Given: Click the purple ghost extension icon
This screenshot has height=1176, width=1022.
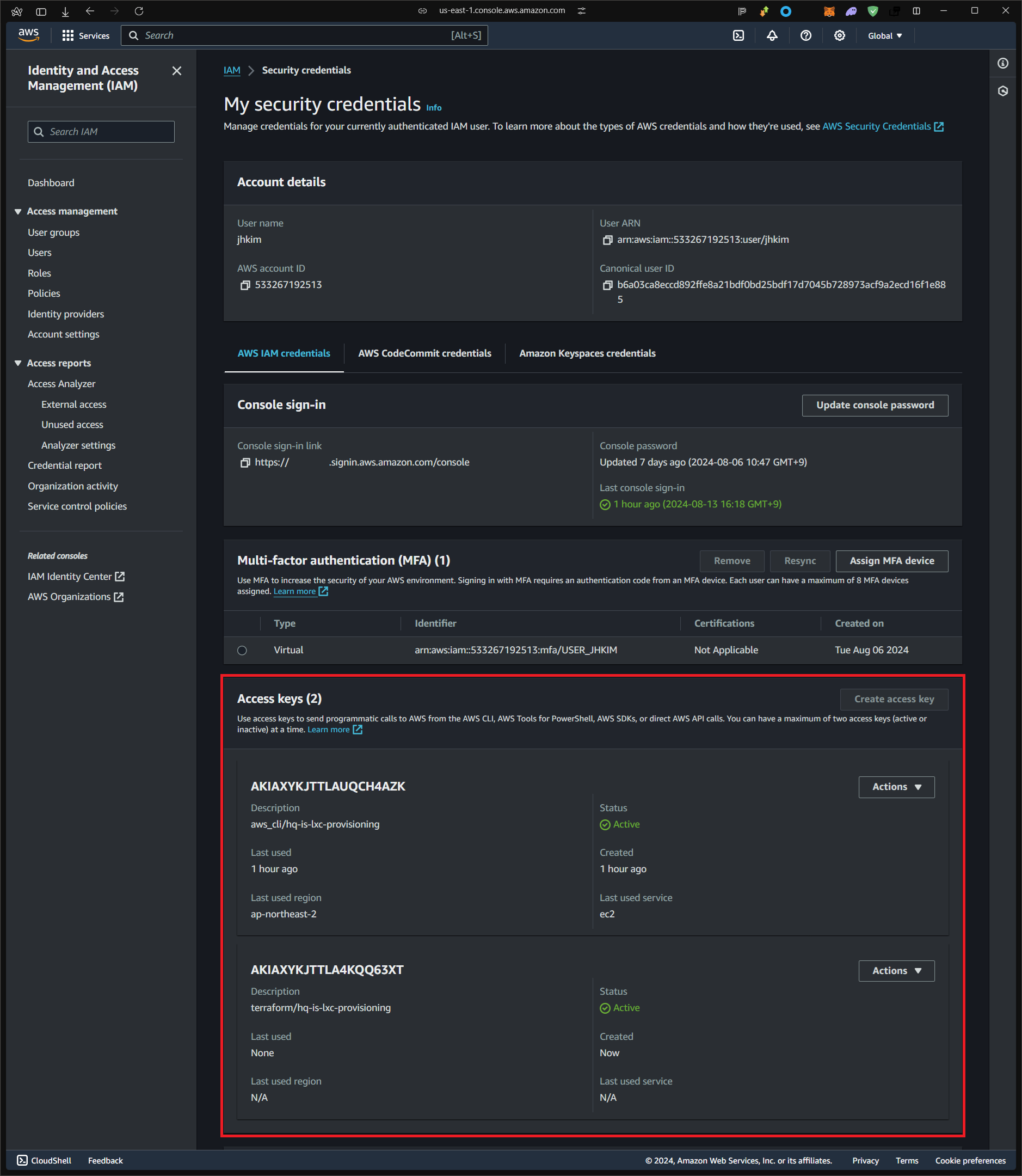Looking at the screenshot, I should (851, 11).
